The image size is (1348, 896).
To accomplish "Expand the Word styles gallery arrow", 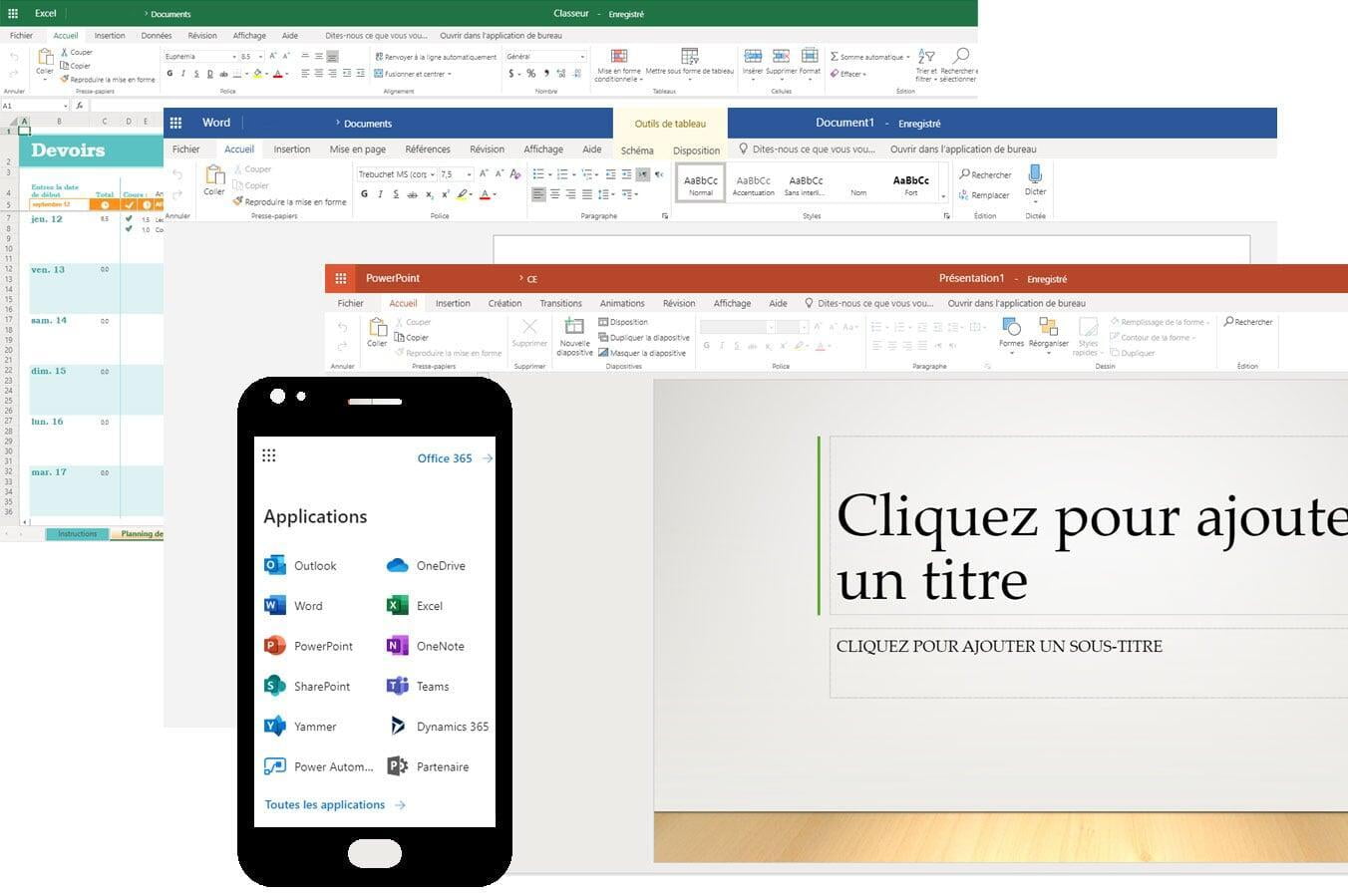I will [x=943, y=196].
